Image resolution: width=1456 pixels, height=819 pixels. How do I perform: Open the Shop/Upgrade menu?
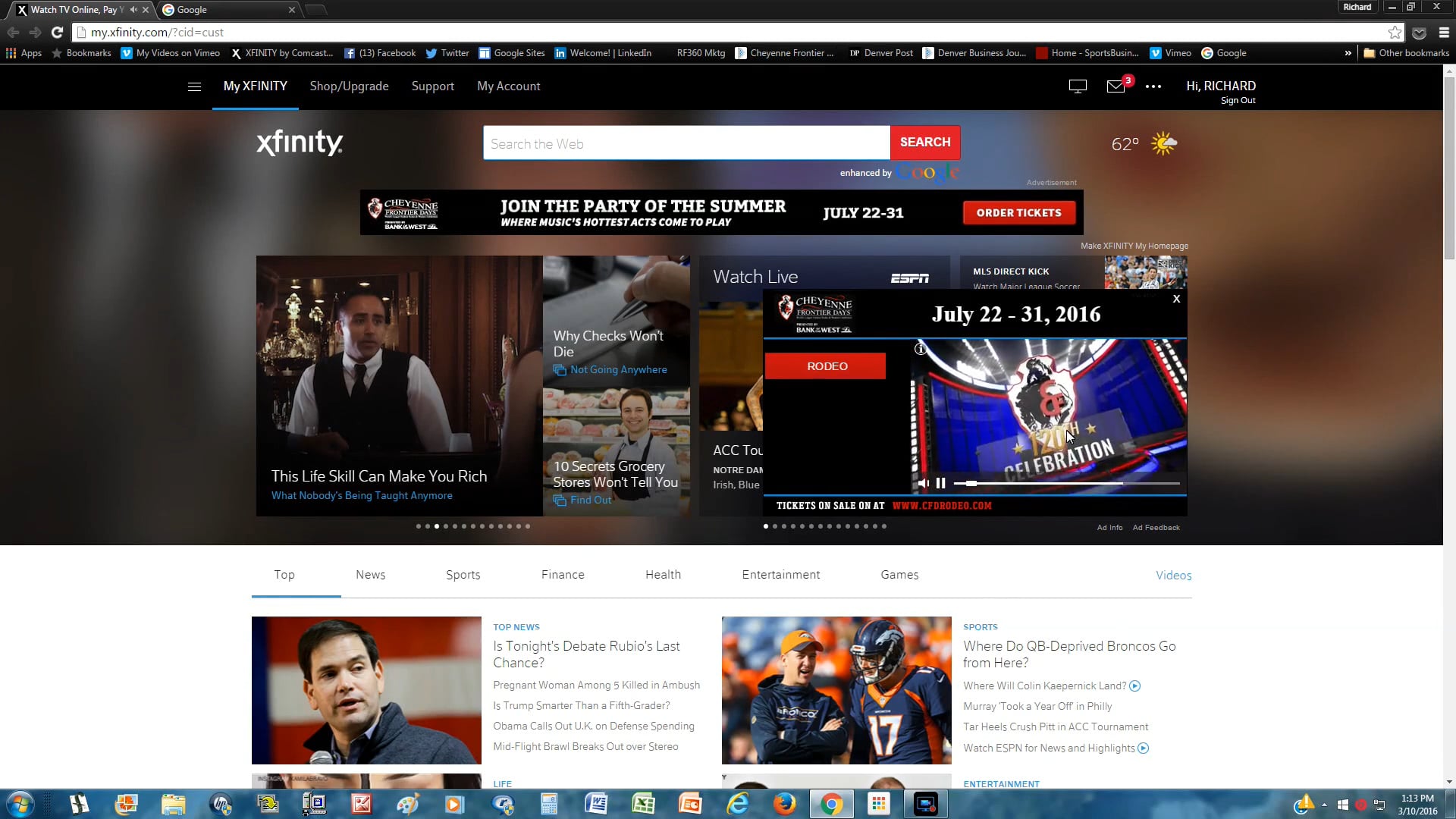point(349,86)
